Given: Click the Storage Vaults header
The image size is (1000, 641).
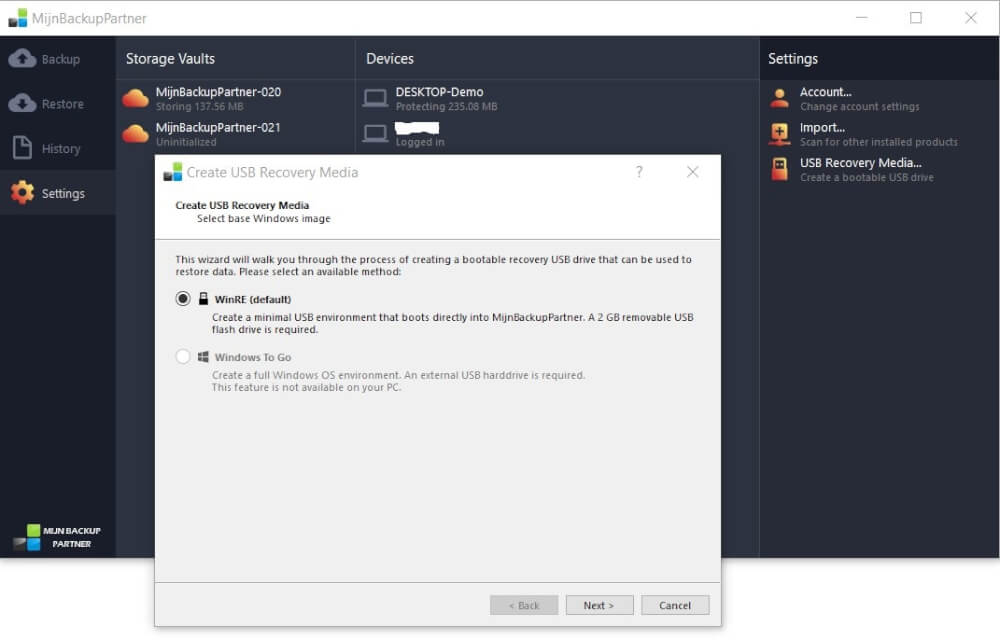Looking at the screenshot, I should click(170, 59).
